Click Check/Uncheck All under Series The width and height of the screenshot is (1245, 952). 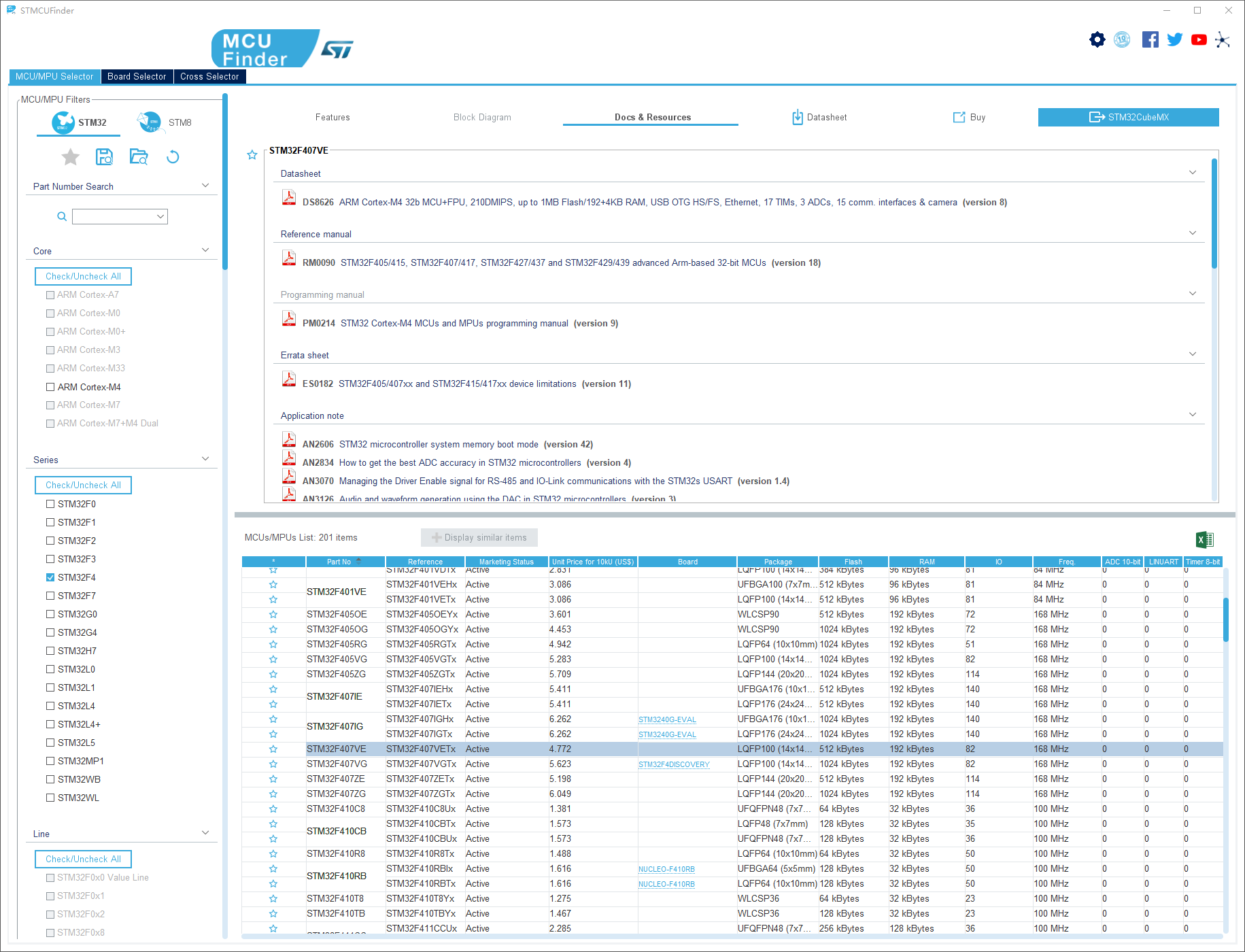coord(83,486)
